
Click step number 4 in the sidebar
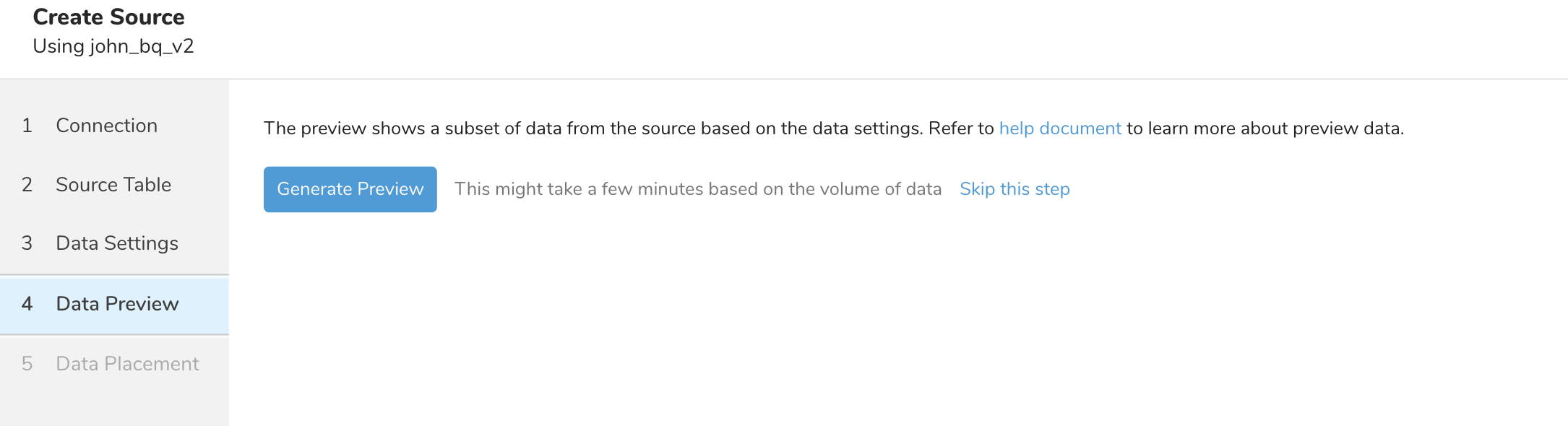tap(27, 304)
